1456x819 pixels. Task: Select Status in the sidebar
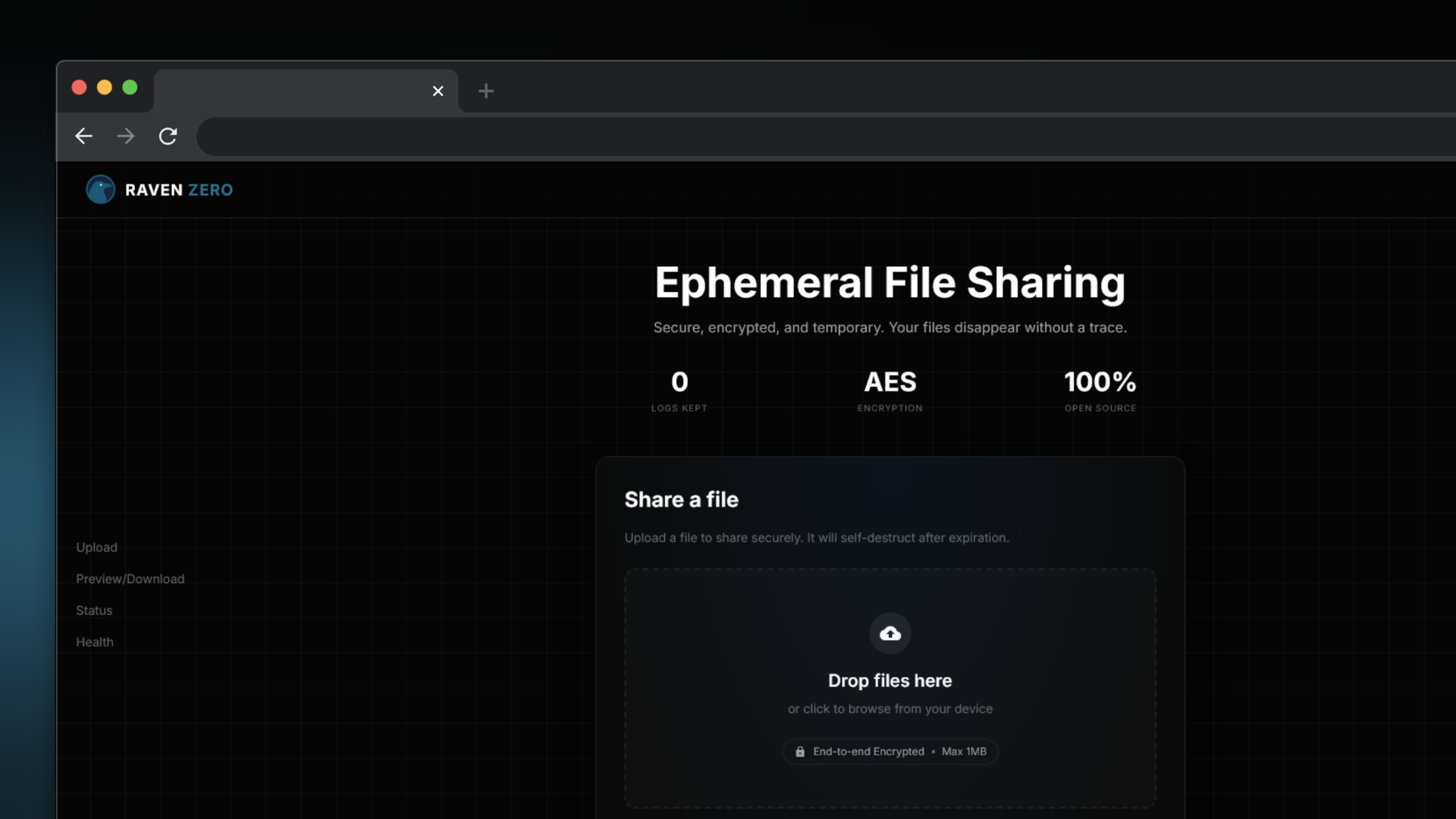94,610
